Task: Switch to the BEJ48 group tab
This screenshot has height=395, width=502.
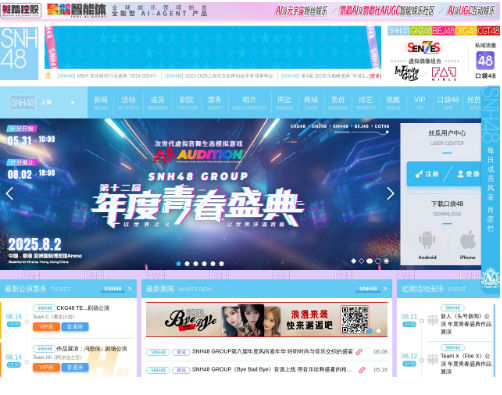Action: click(x=444, y=31)
